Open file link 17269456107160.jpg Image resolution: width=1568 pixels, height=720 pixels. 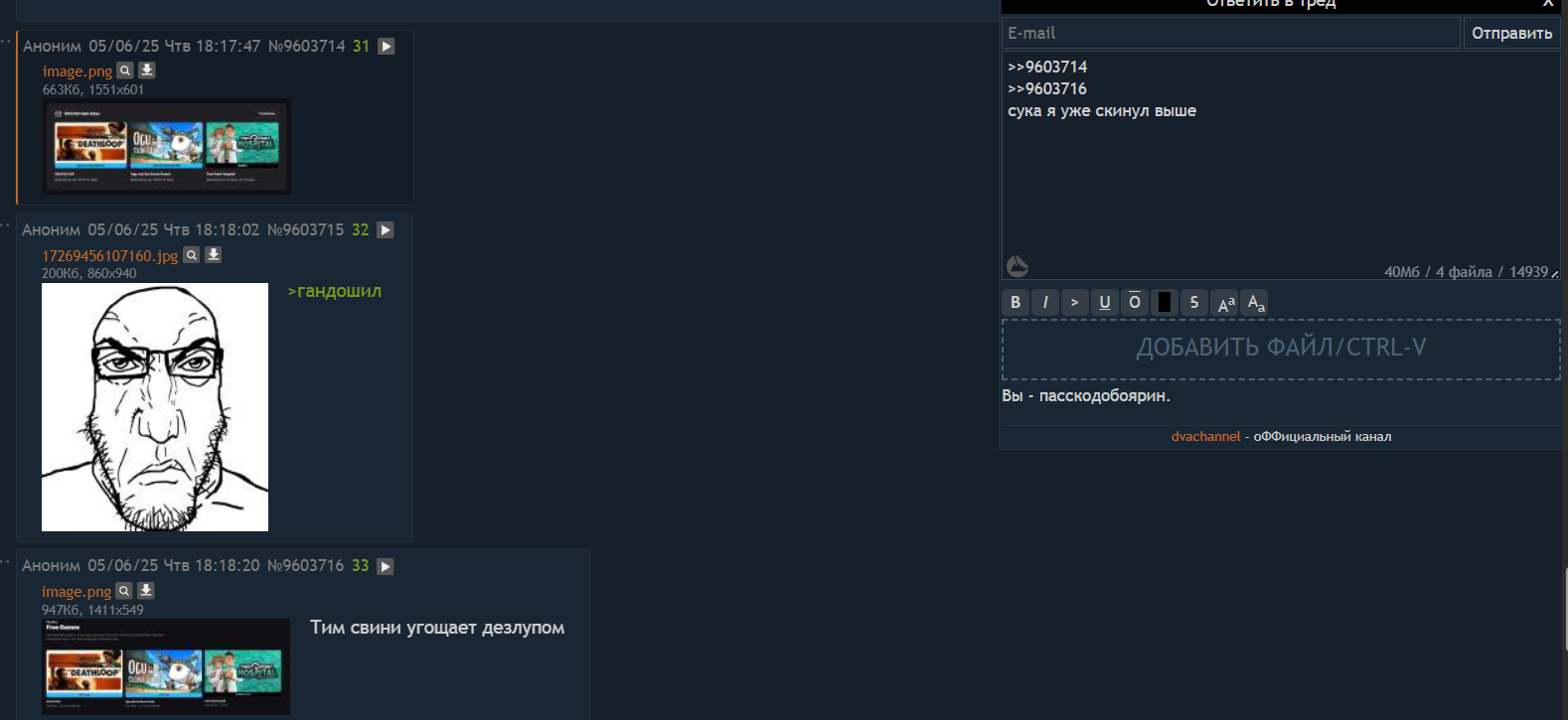point(109,256)
